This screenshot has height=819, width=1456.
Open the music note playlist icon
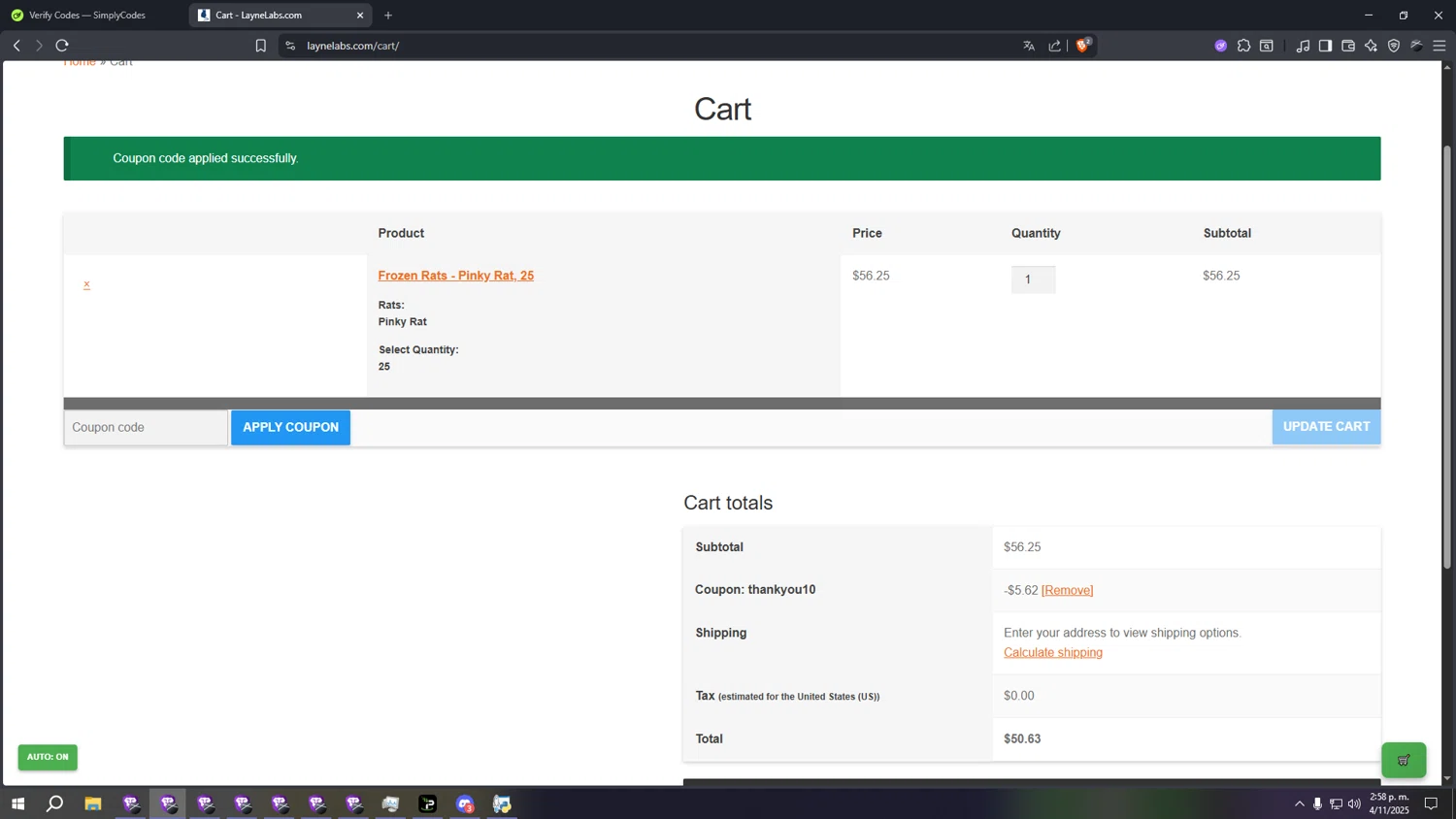click(1303, 46)
